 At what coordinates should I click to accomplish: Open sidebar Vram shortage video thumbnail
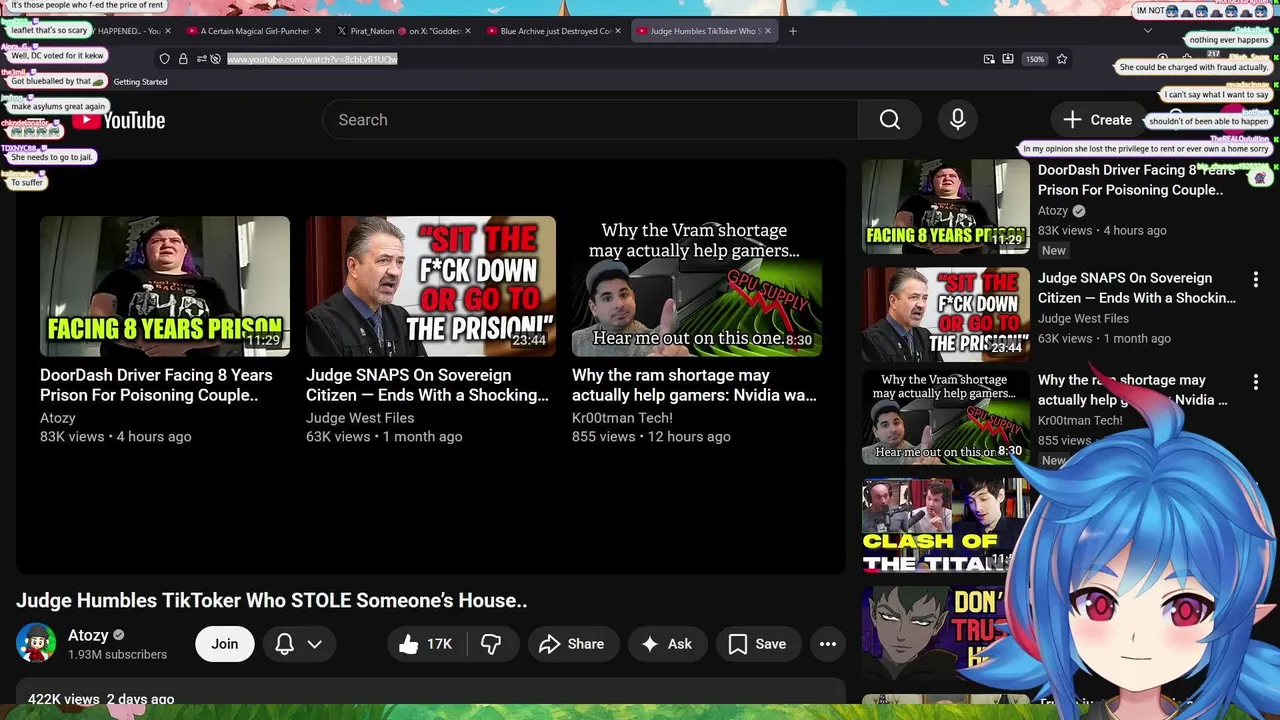[946, 418]
